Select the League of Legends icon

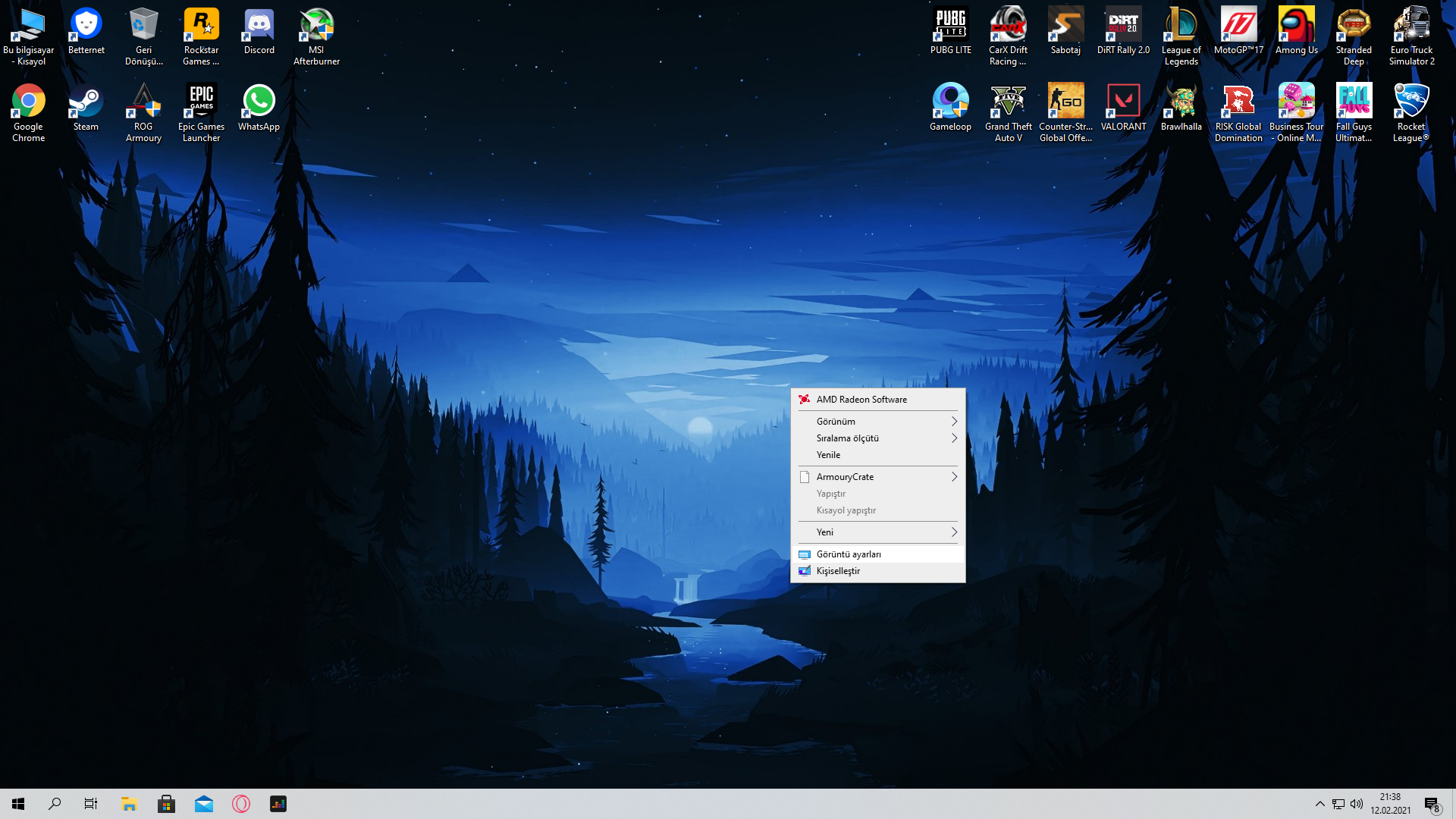coord(1181,36)
